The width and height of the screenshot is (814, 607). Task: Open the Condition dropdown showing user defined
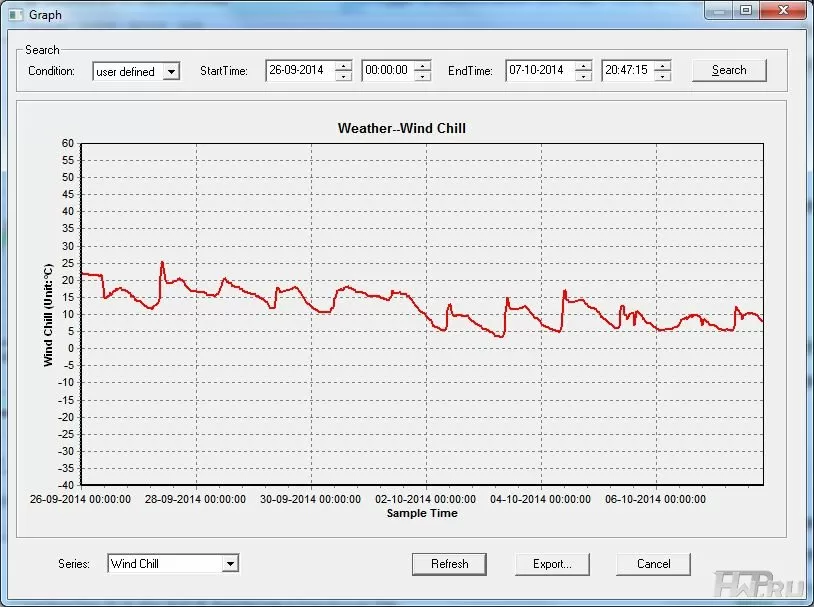tap(136, 71)
